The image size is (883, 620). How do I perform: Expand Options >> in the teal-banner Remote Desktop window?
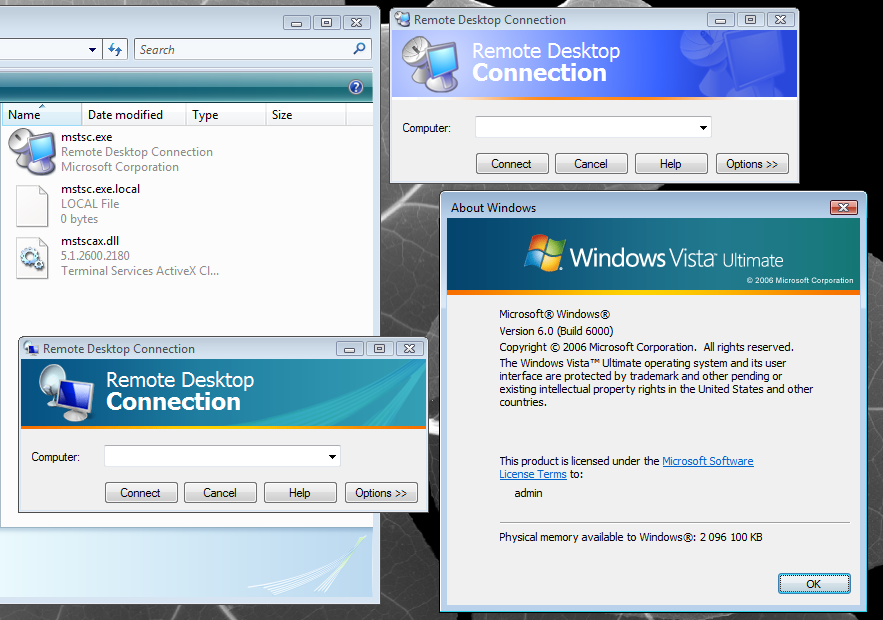point(381,493)
